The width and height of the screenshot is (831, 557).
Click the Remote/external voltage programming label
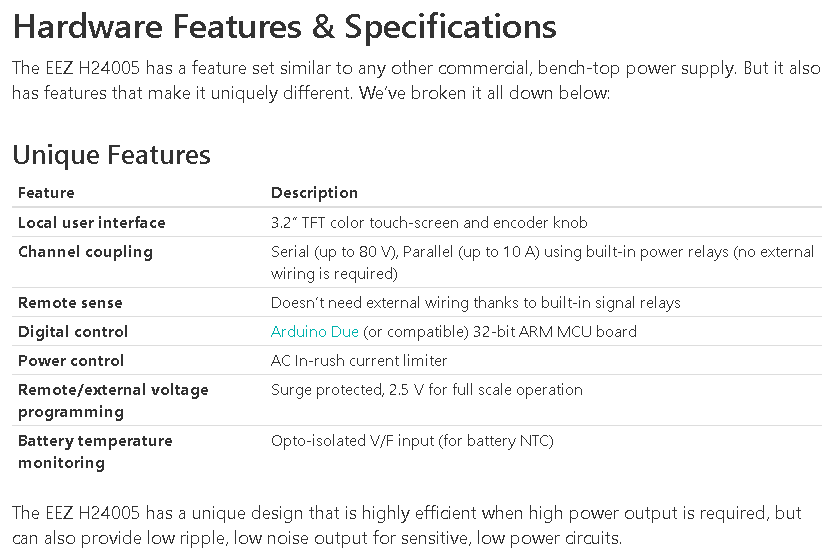[x=113, y=401]
